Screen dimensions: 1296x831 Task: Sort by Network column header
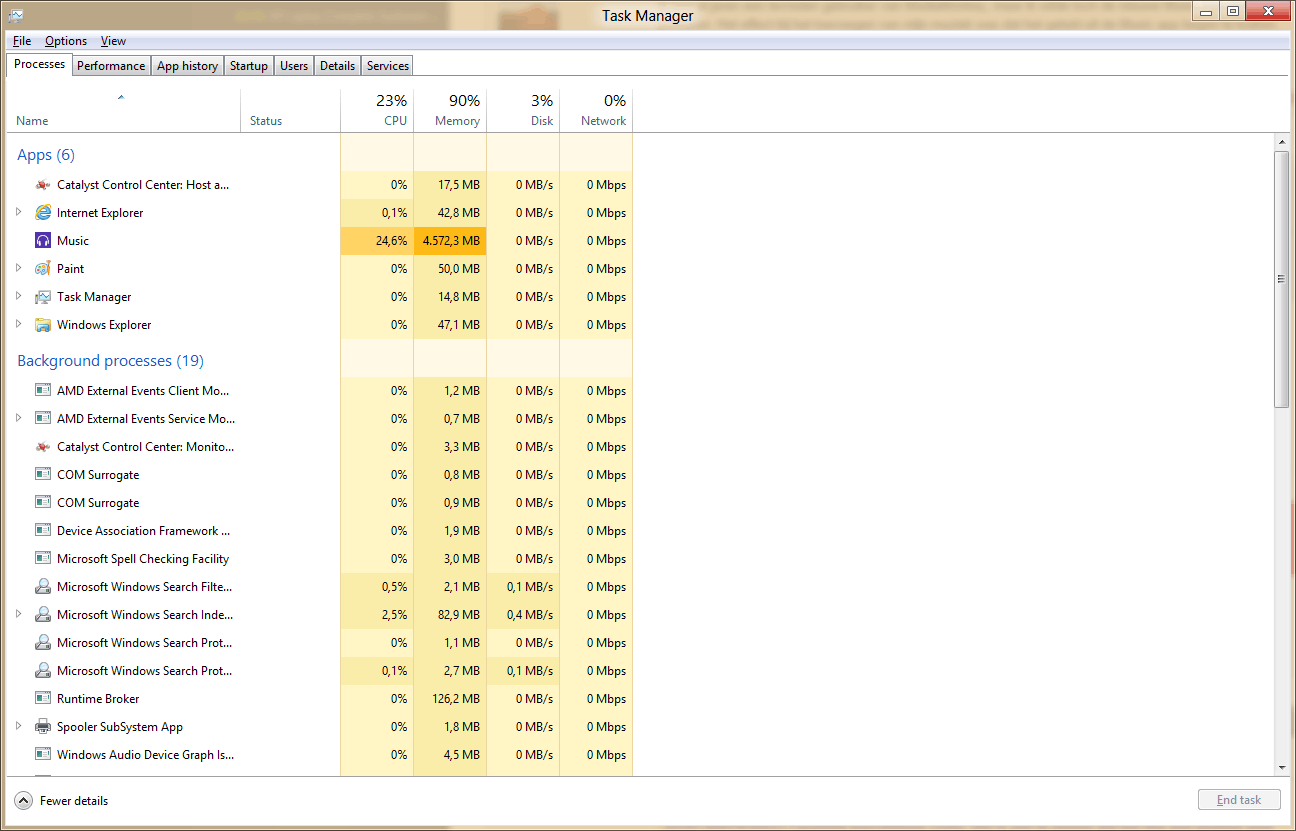tap(596, 111)
